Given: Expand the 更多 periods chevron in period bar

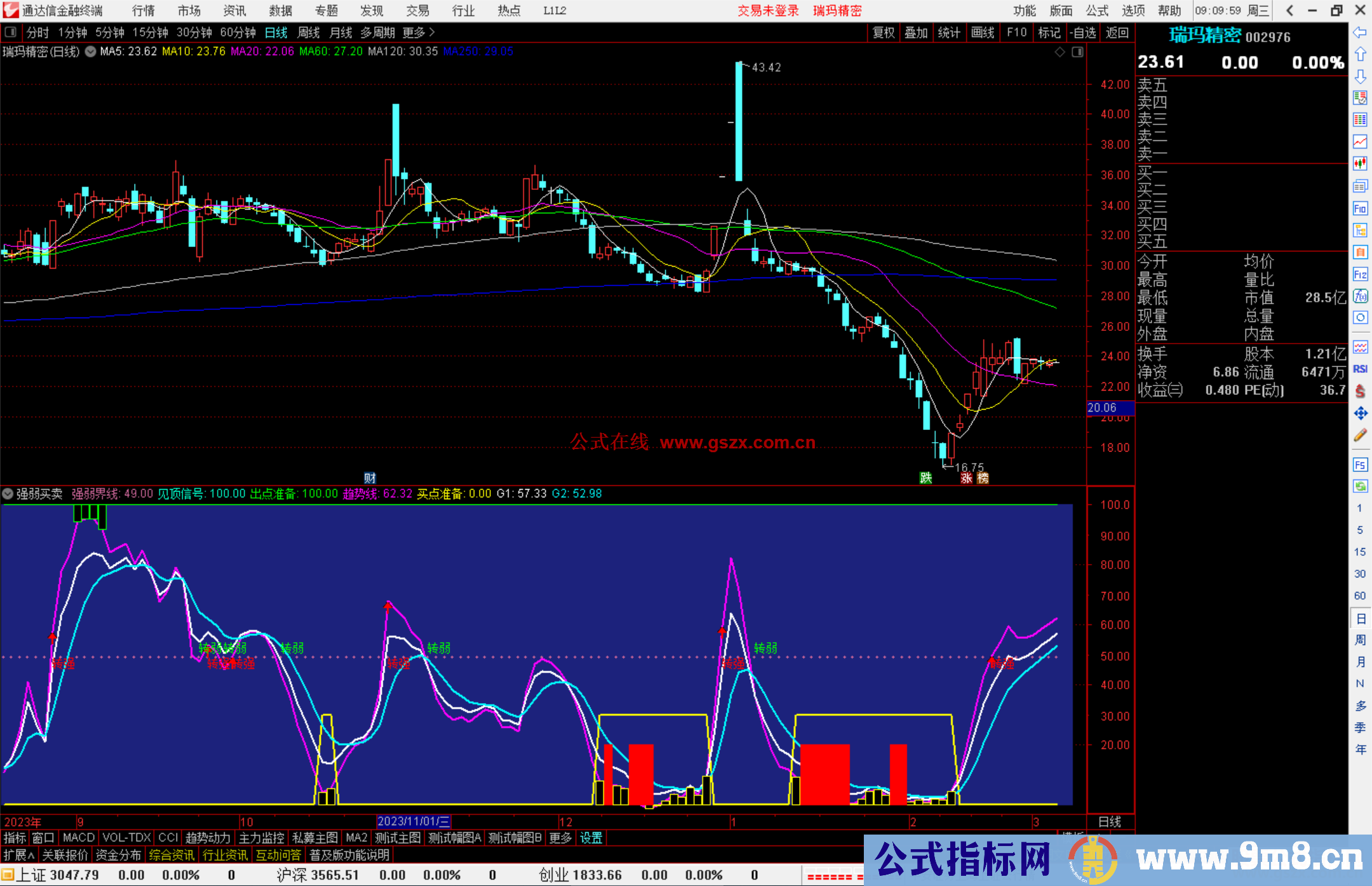Looking at the screenshot, I should pos(419,32).
